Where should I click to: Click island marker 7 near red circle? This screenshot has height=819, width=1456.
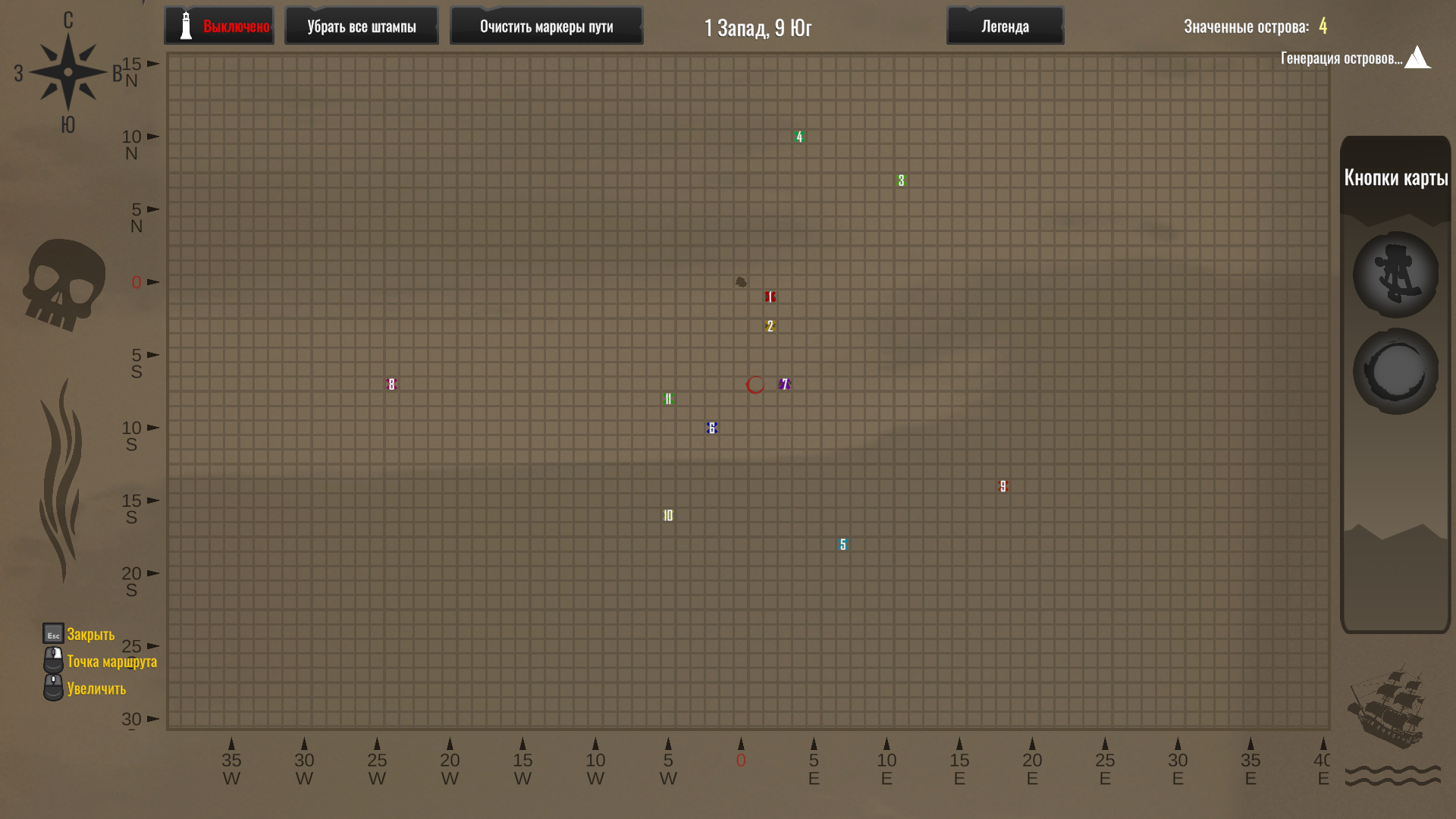tap(784, 384)
